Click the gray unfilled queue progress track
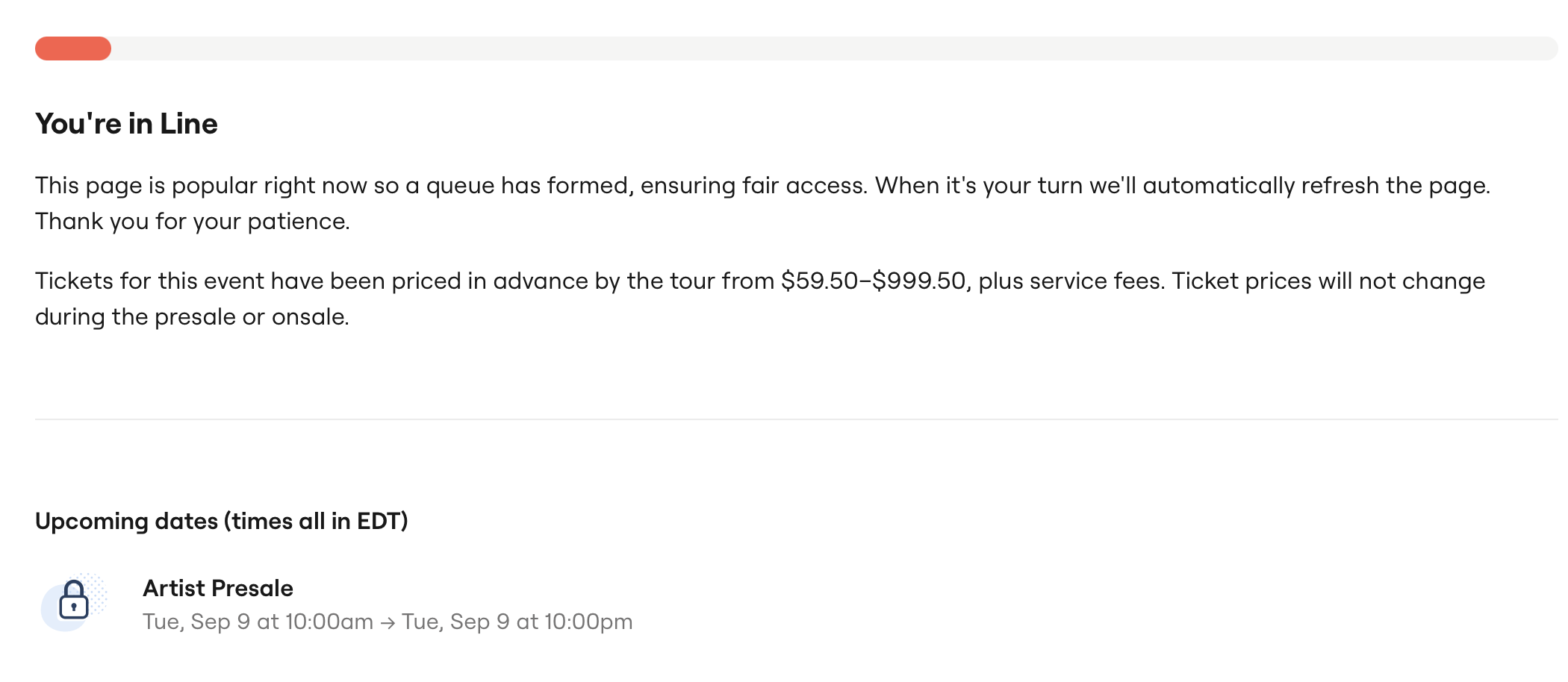 (x=821, y=49)
